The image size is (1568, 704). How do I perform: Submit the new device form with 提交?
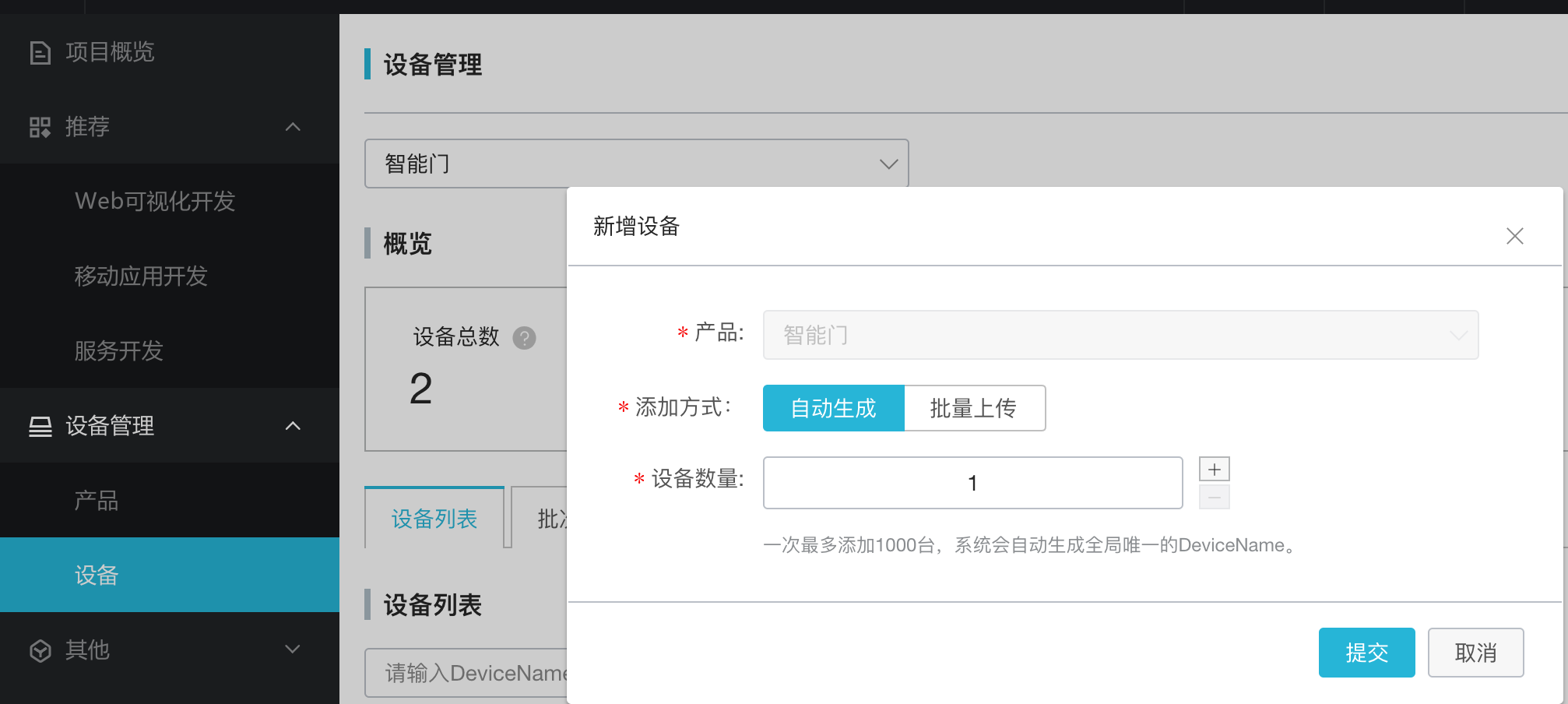point(1366,653)
